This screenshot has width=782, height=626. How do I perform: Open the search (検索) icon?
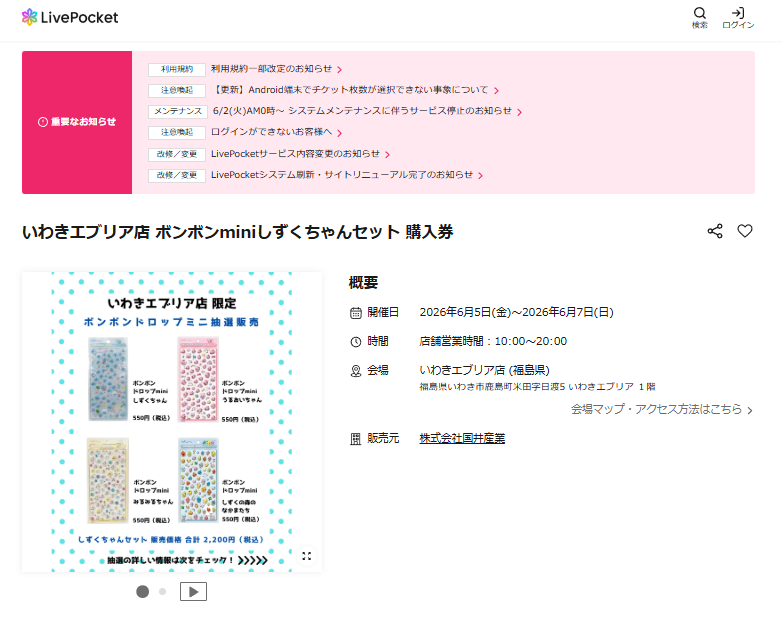(700, 18)
